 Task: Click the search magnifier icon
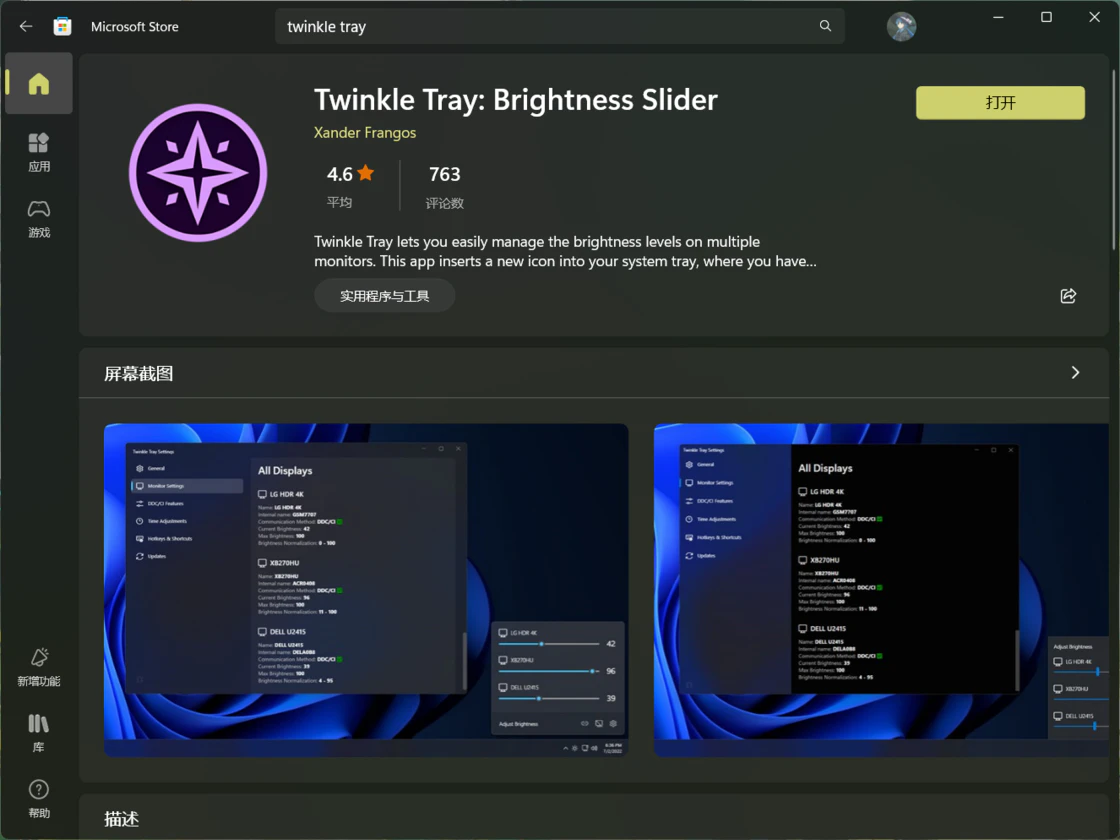[x=825, y=26]
